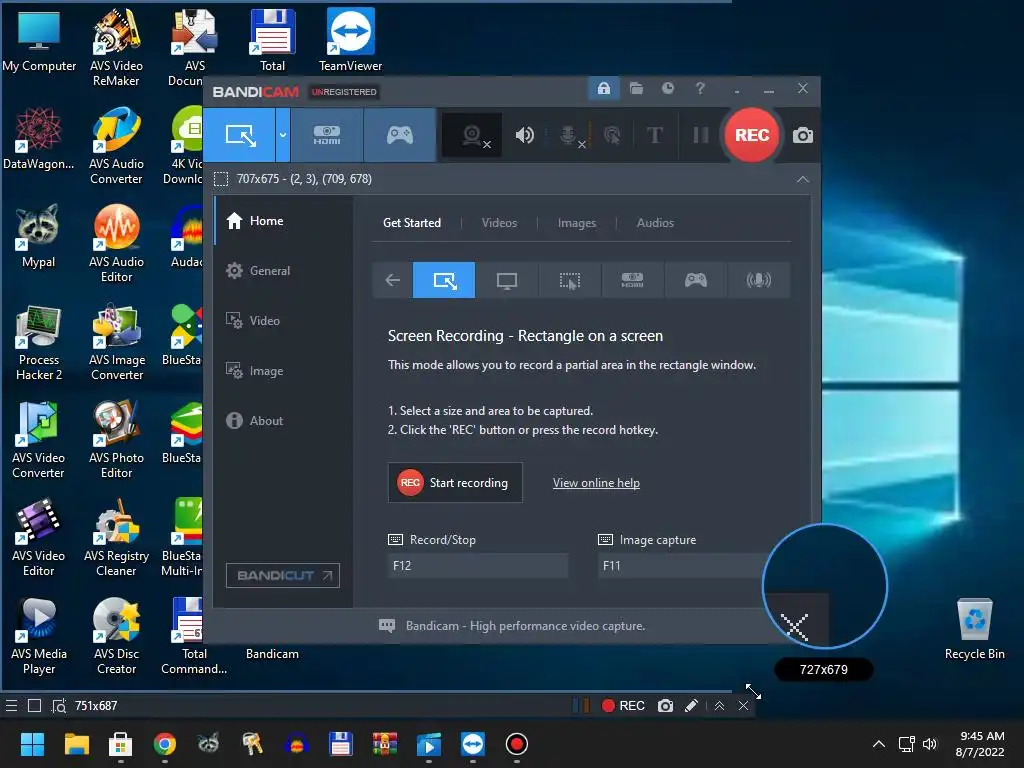Viewport: 1024px width, 768px height.
Task: Open Recycle Bin desktop icon
Action: [974, 629]
